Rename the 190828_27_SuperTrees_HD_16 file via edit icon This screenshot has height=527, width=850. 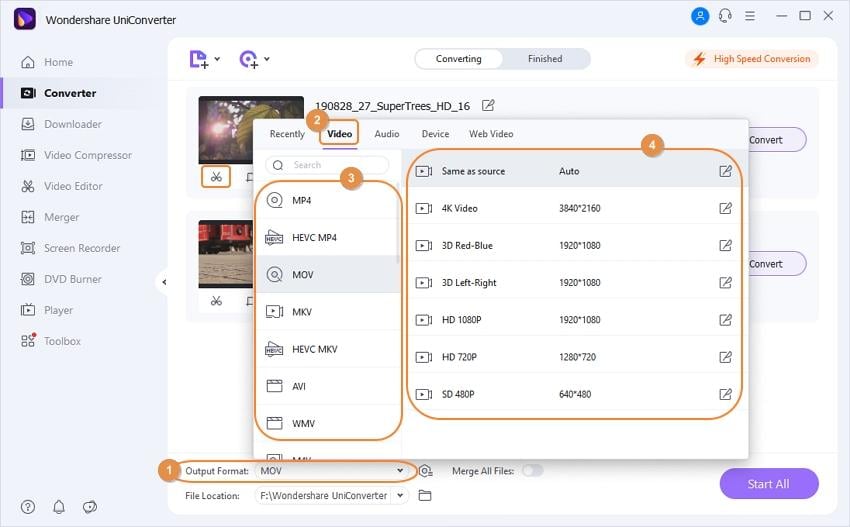click(x=488, y=105)
